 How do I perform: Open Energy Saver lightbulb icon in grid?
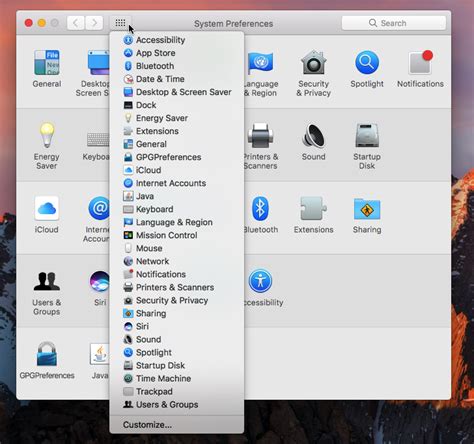[47, 135]
